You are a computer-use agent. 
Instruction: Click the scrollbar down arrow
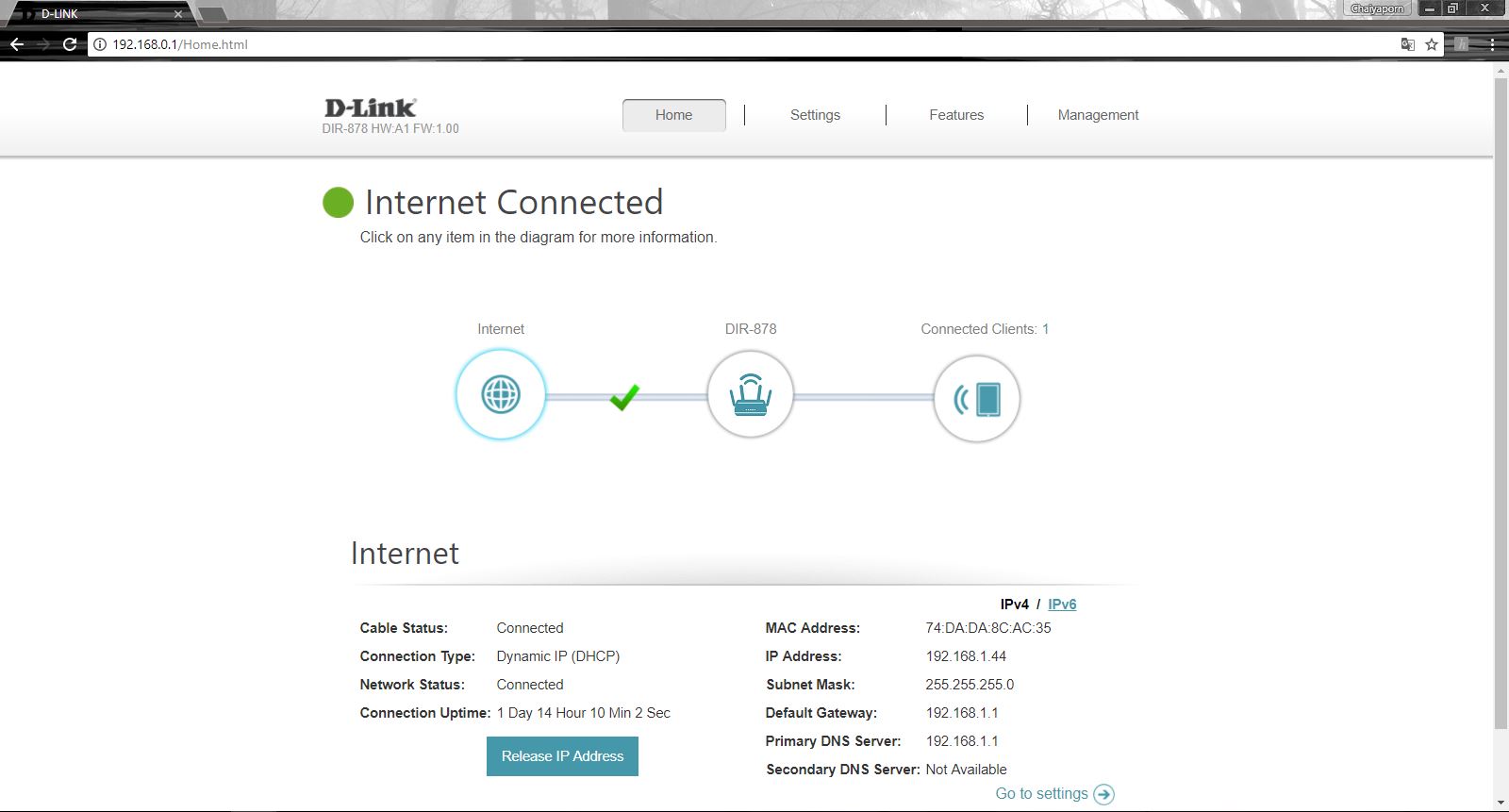1501,804
